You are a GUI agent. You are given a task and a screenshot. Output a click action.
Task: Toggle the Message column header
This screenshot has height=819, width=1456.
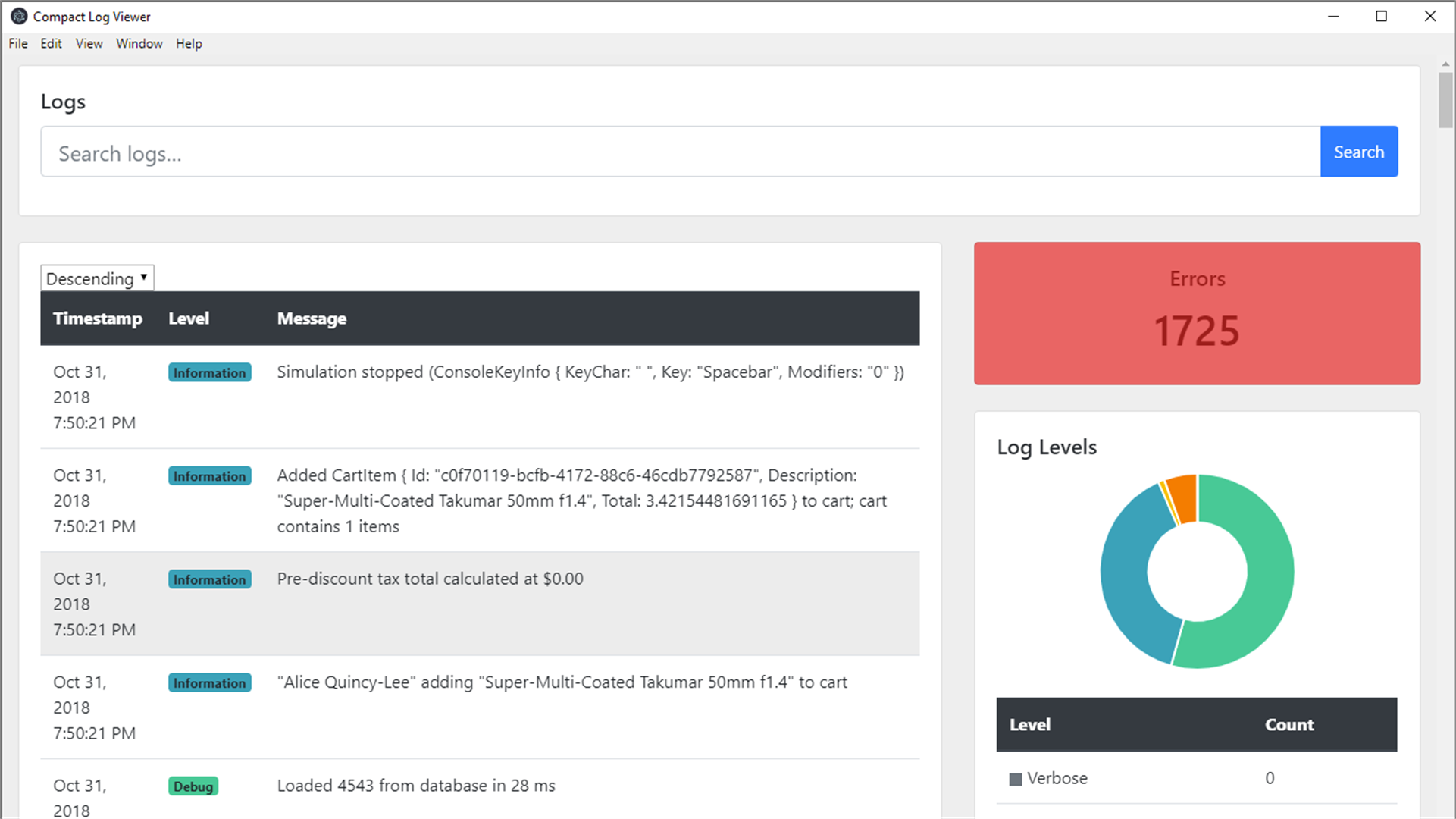(x=312, y=318)
